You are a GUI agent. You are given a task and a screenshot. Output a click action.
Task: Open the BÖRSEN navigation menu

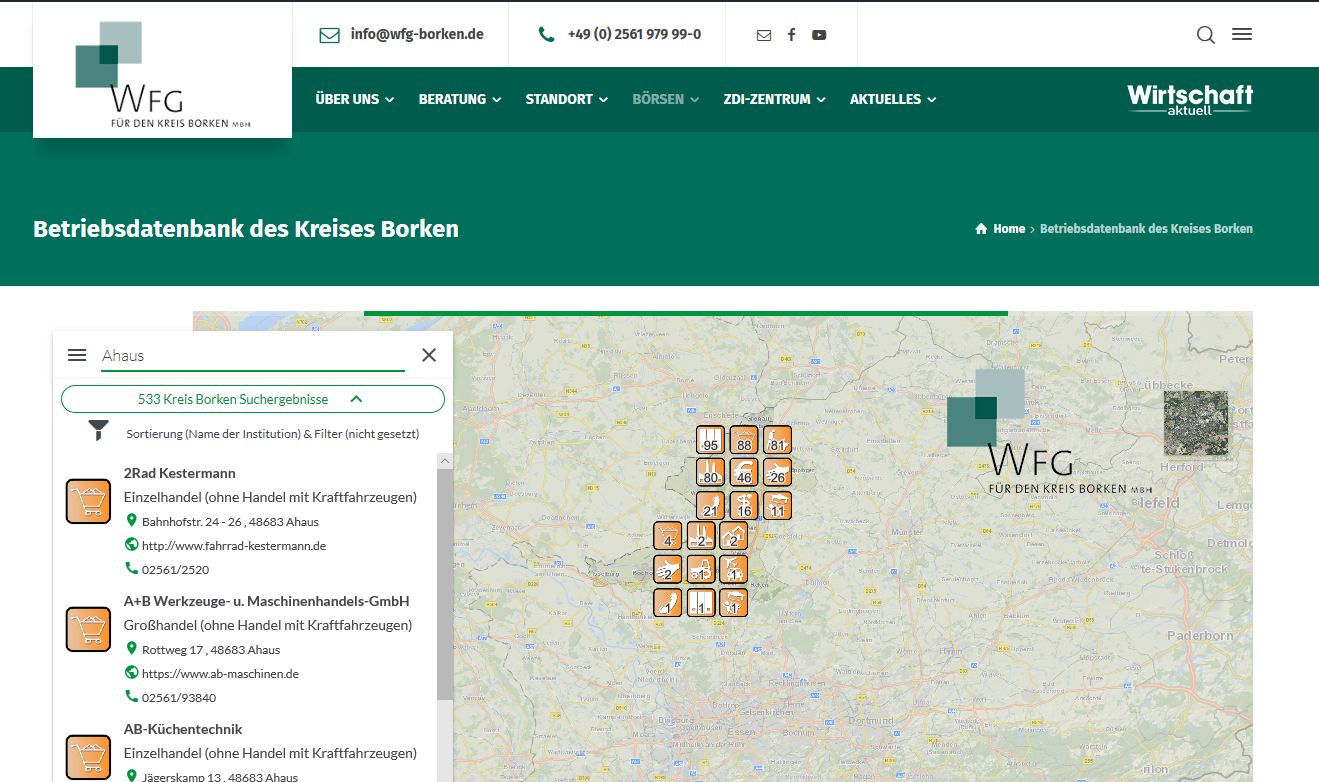point(666,99)
